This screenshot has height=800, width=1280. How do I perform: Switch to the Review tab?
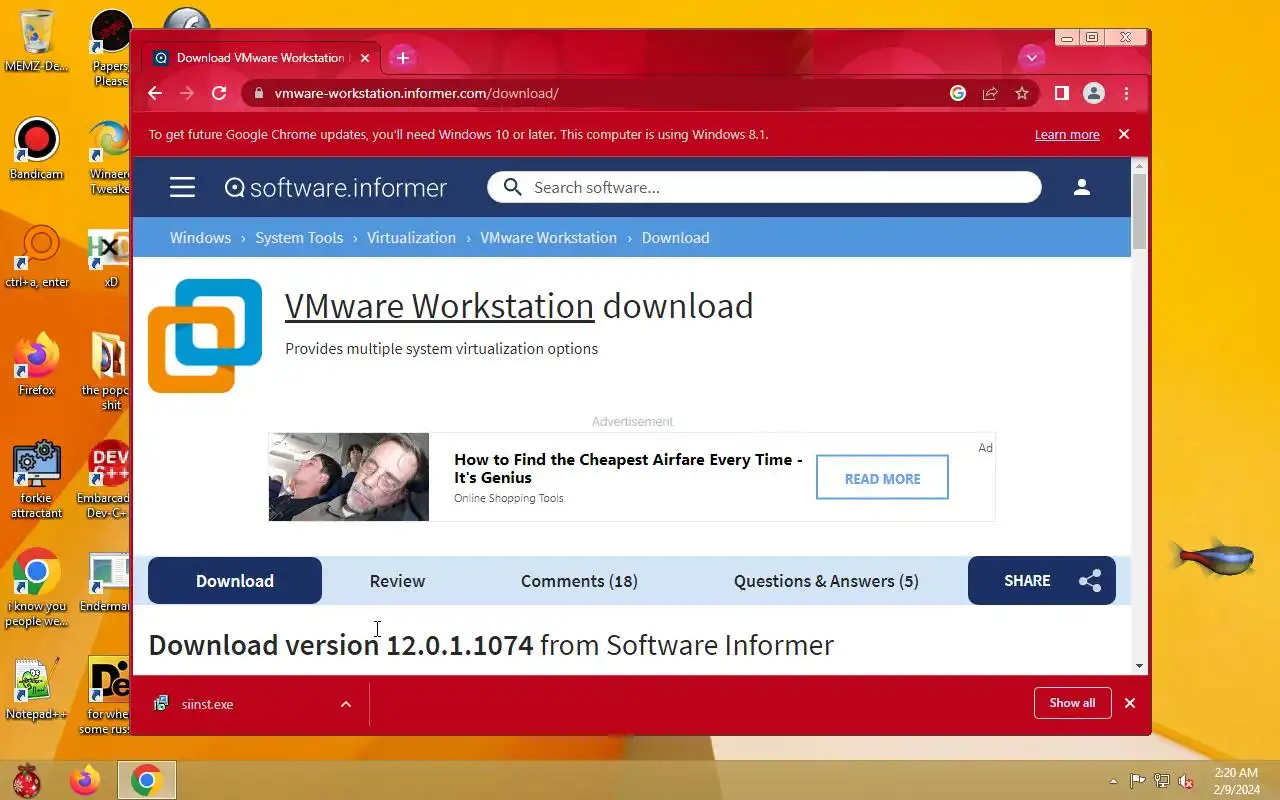click(x=397, y=581)
